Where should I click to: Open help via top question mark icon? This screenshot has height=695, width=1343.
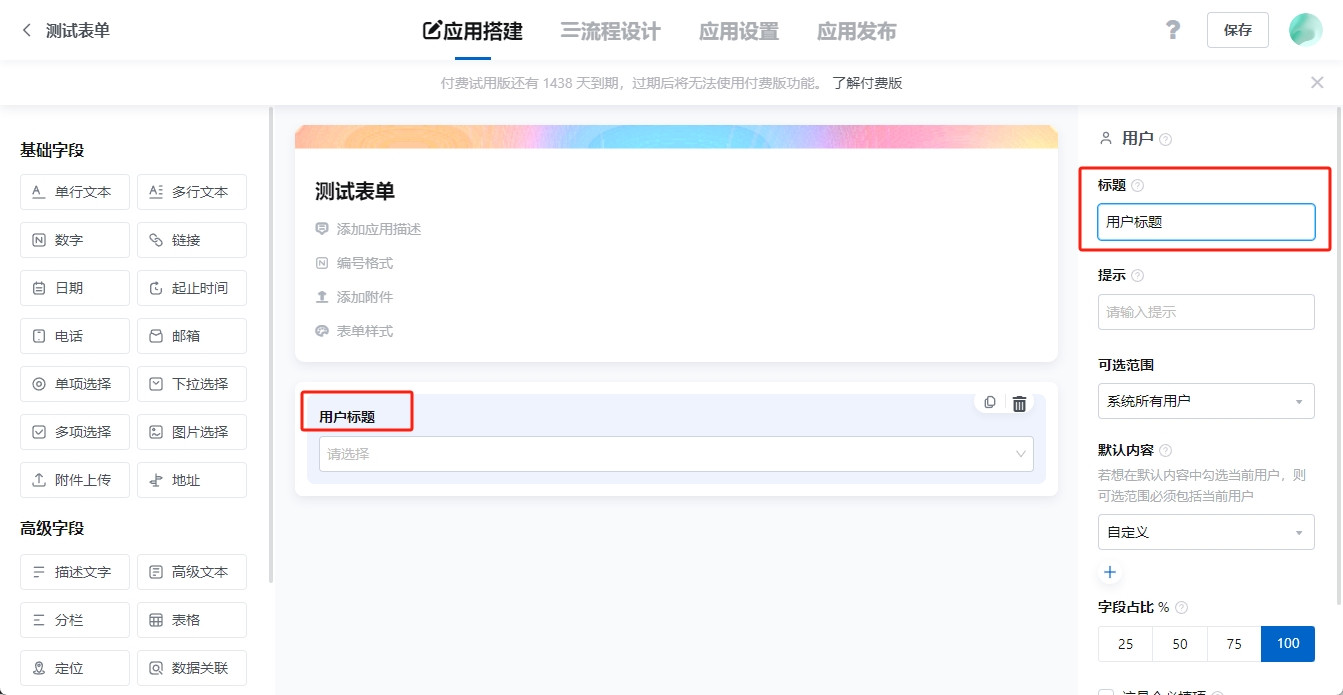point(1173,30)
